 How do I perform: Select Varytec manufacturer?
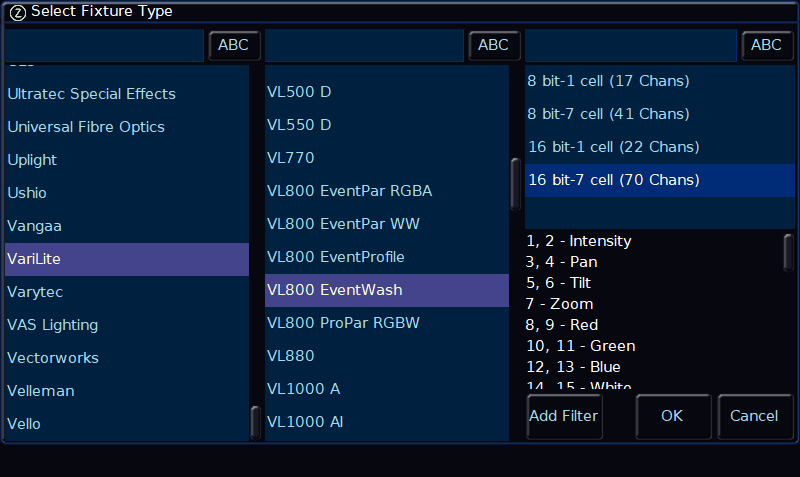pyautogui.click(x=127, y=292)
